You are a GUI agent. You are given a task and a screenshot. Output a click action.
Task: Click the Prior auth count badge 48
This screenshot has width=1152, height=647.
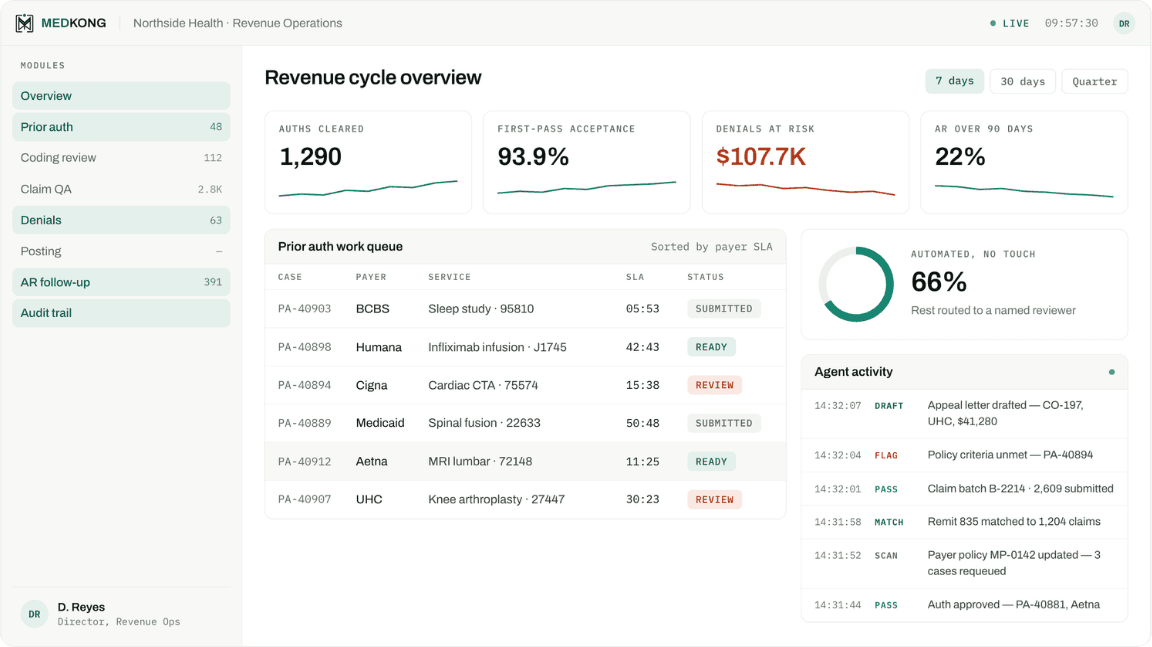point(215,127)
